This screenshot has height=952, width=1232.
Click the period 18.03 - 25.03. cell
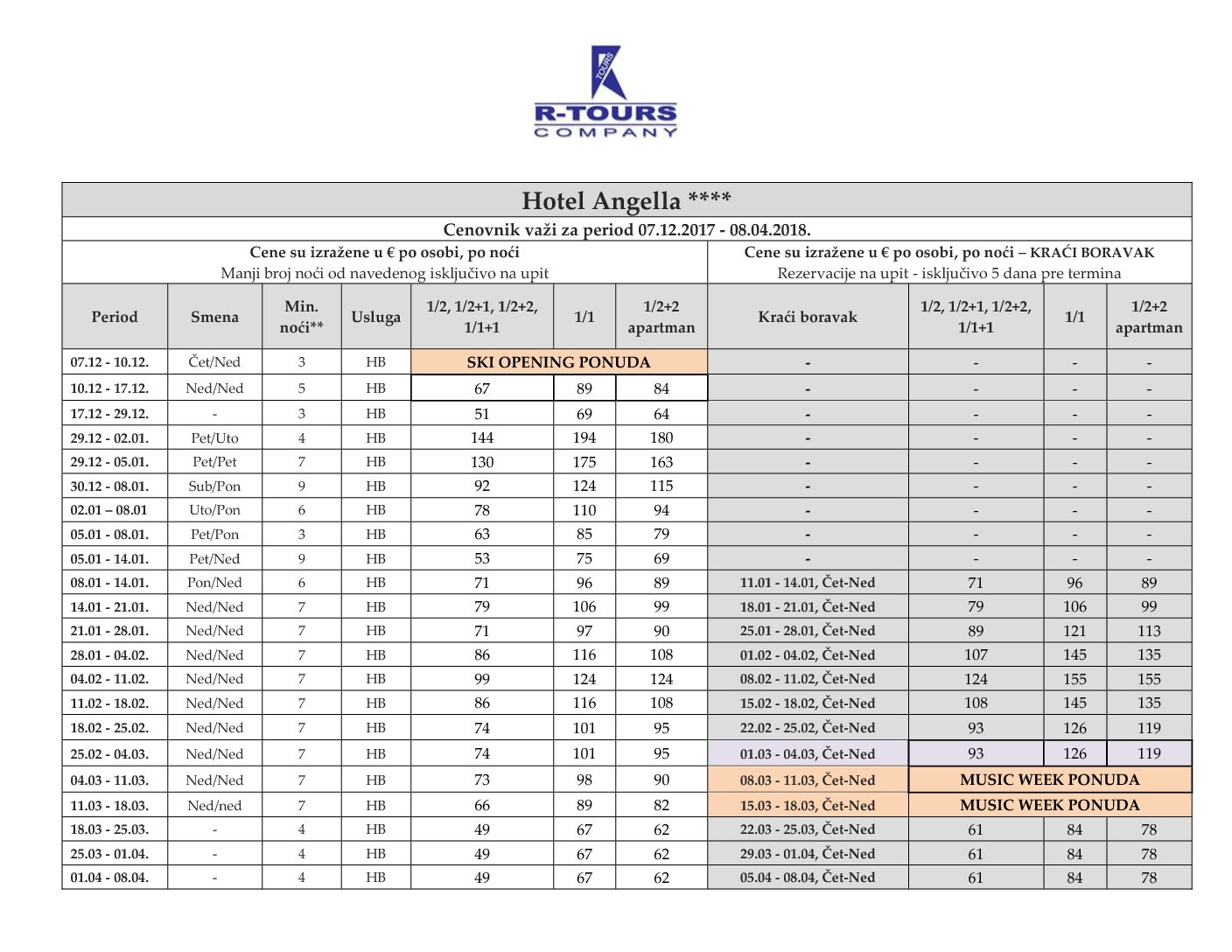tap(115, 829)
